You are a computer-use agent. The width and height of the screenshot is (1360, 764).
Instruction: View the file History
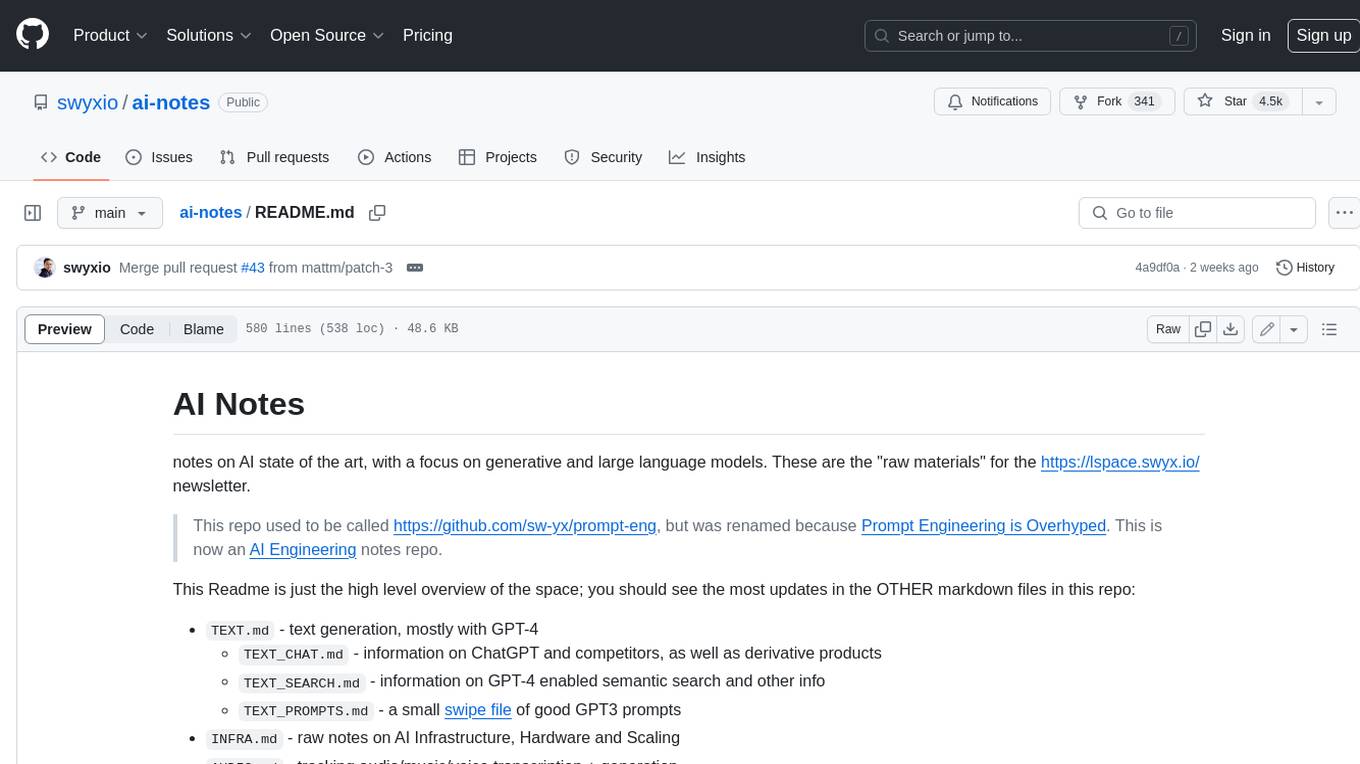point(1305,268)
